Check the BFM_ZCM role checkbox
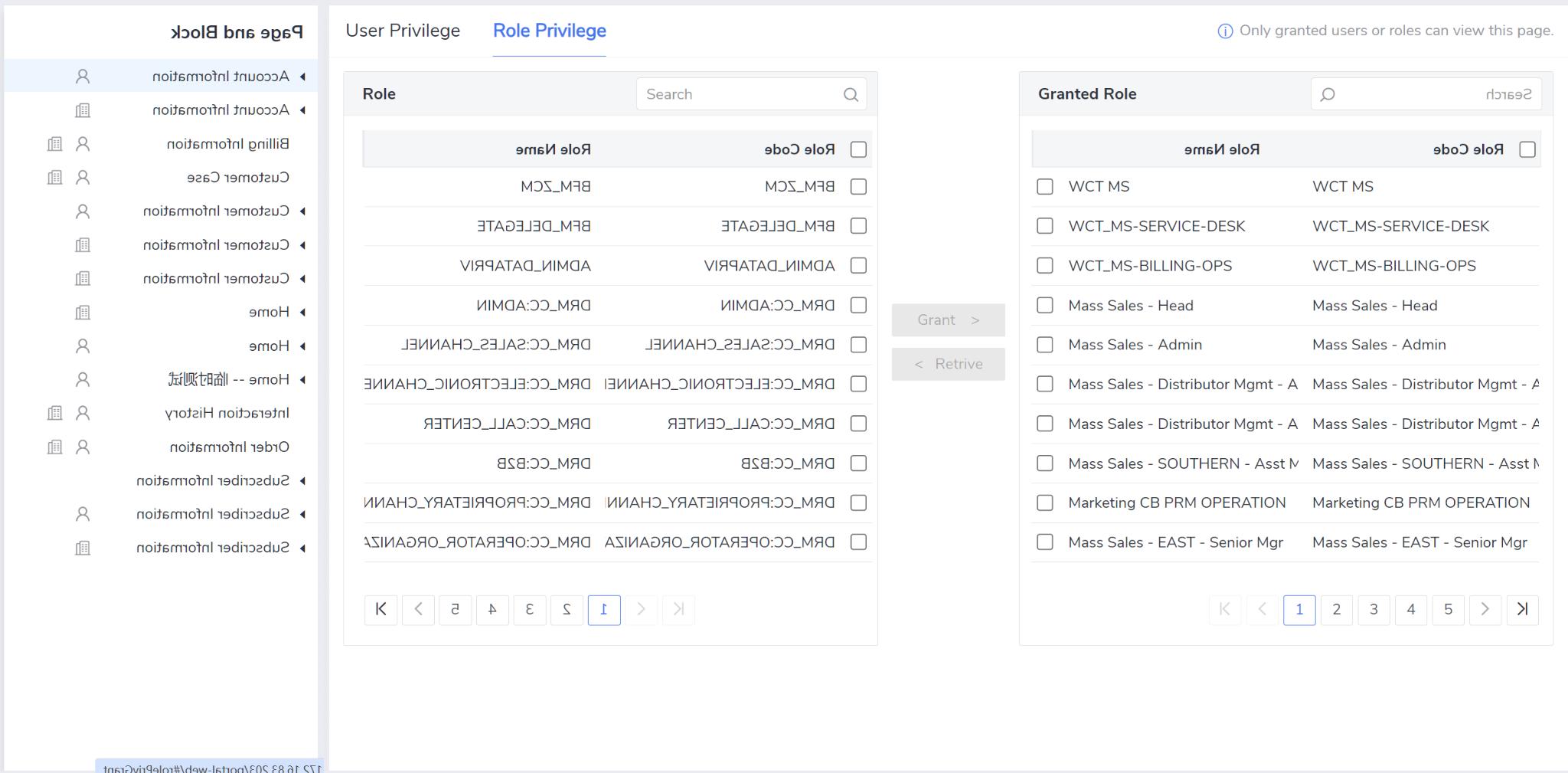 tap(858, 187)
